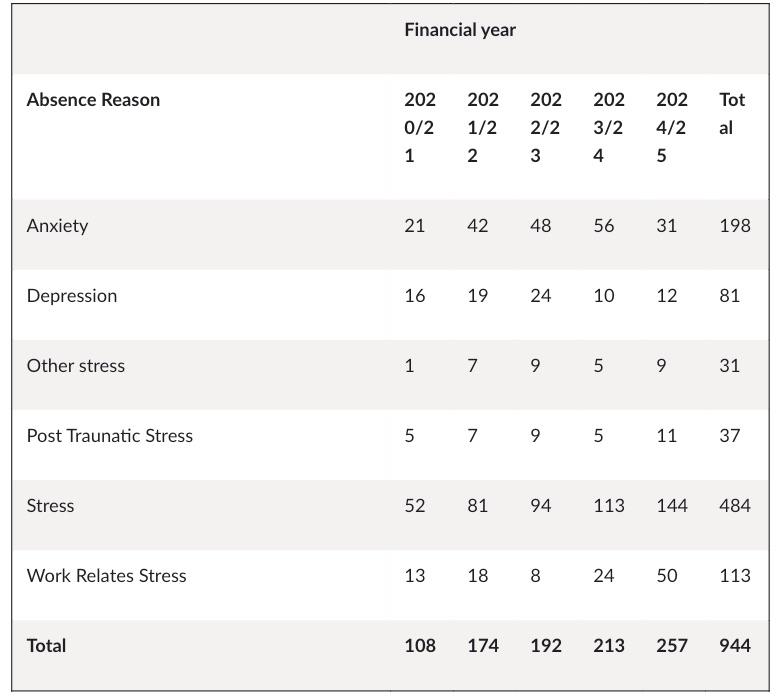The height and width of the screenshot is (699, 781).
Task: Select Depression value 24 for 2022/23
Action: click(541, 296)
